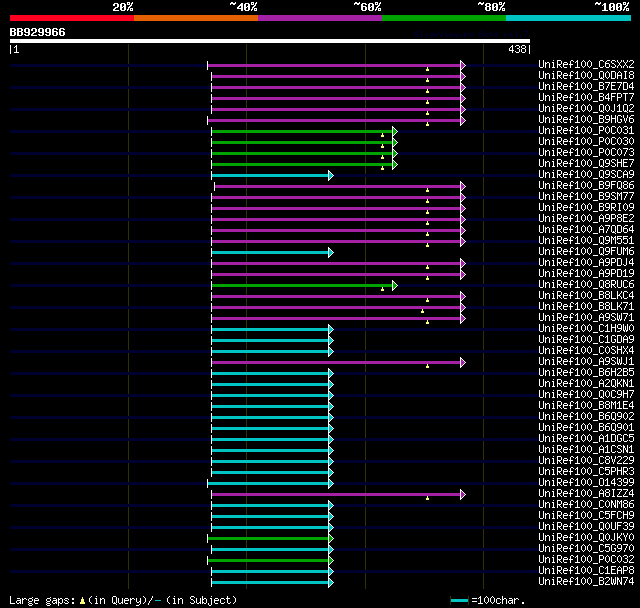Click the orange ~40% legend segment
Viewport: 640px width, 608px height.
pos(196,18)
